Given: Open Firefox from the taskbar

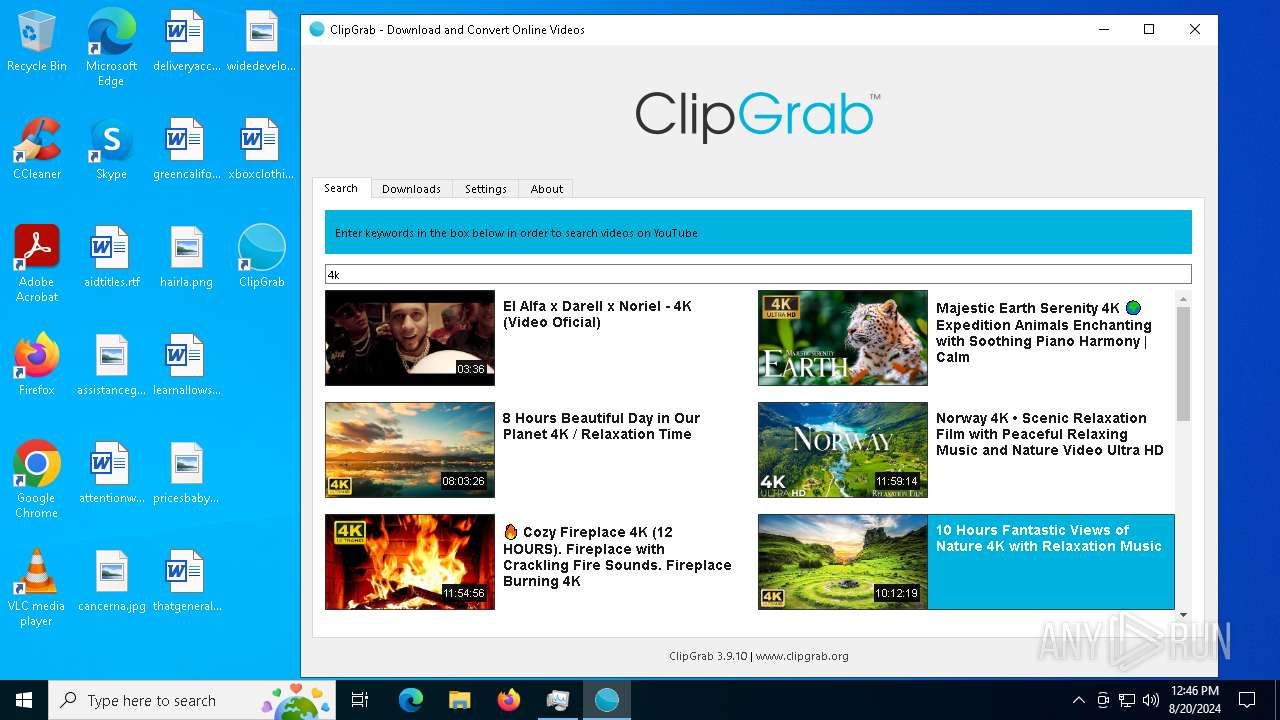Looking at the screenshot, I should point(508,700).
